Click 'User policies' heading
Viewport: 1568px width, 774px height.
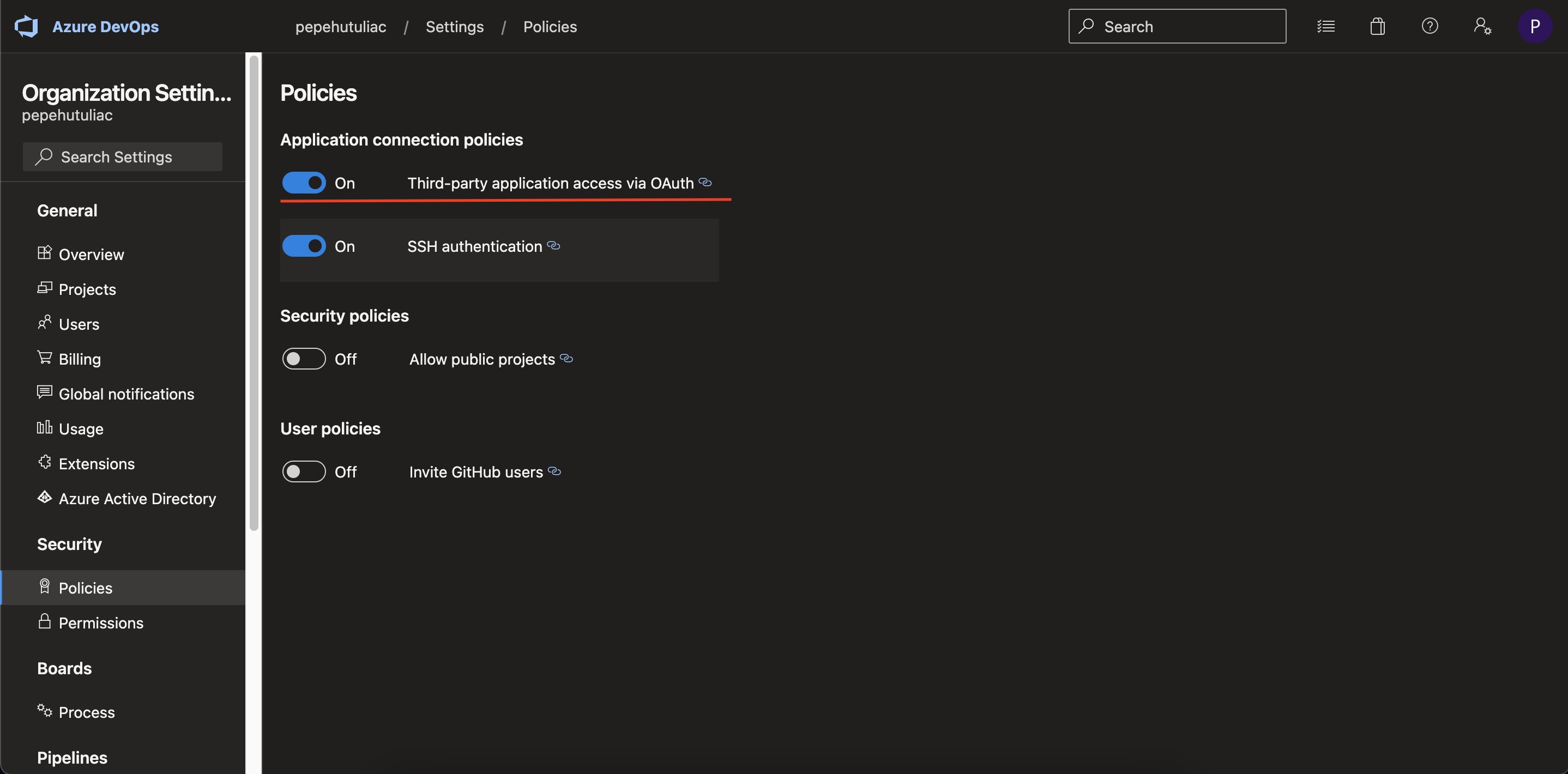point(330,428)
